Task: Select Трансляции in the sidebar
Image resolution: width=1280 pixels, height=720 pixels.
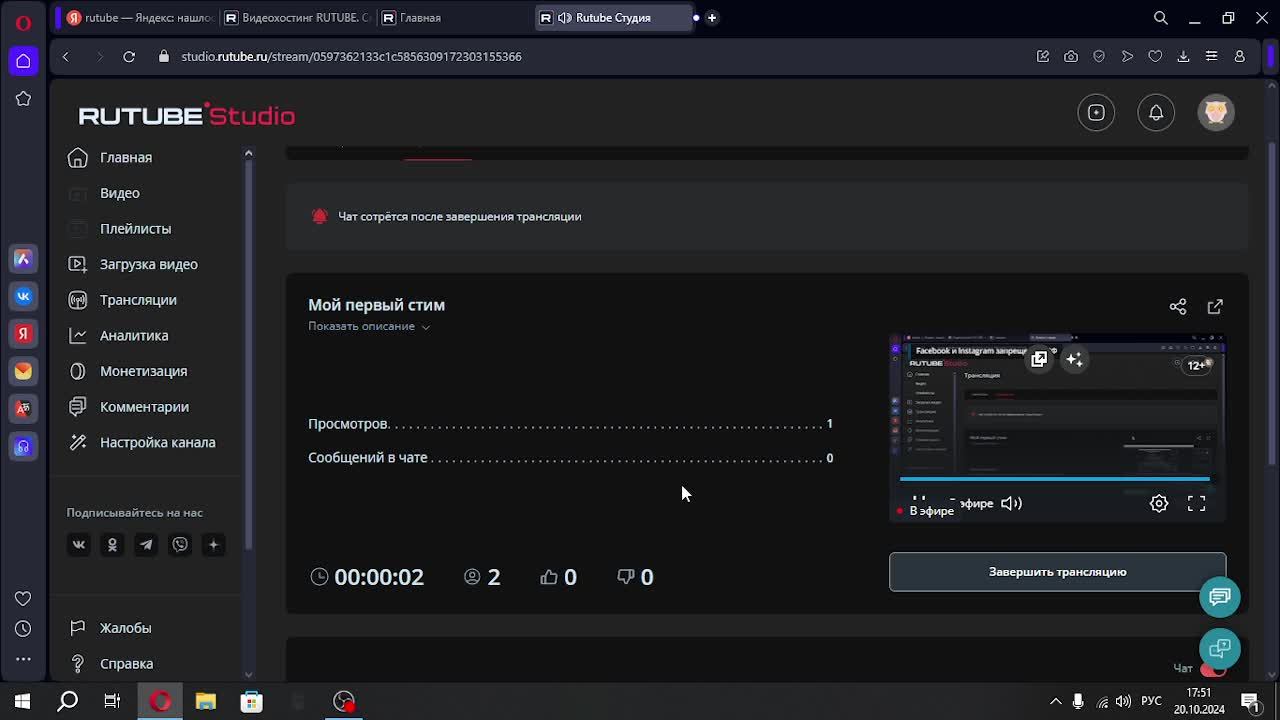Action: tap(122, 300)
